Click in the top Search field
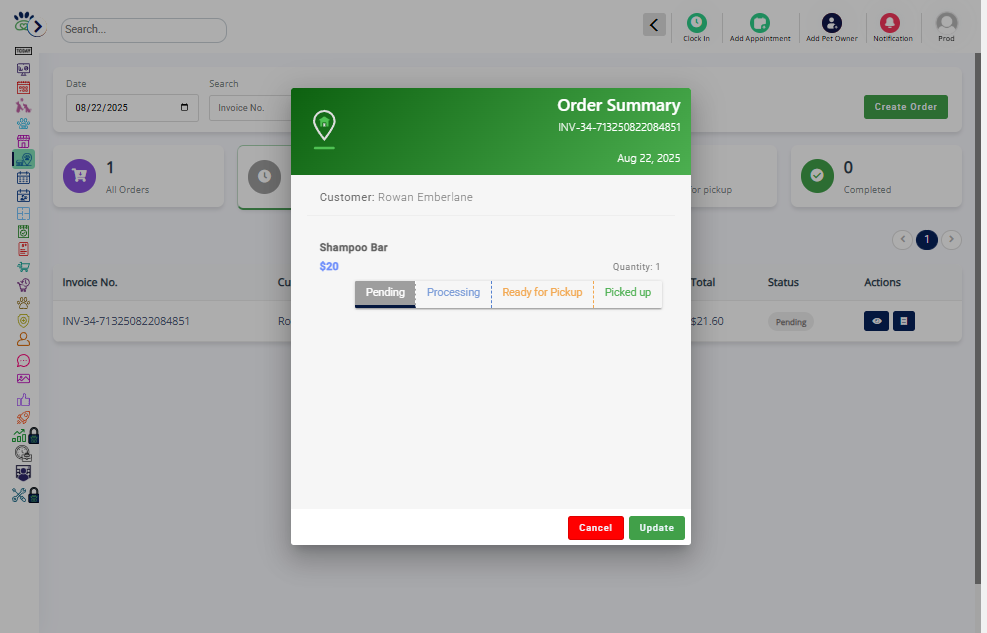This screenshot has height=633, width=987. (144, 30)
